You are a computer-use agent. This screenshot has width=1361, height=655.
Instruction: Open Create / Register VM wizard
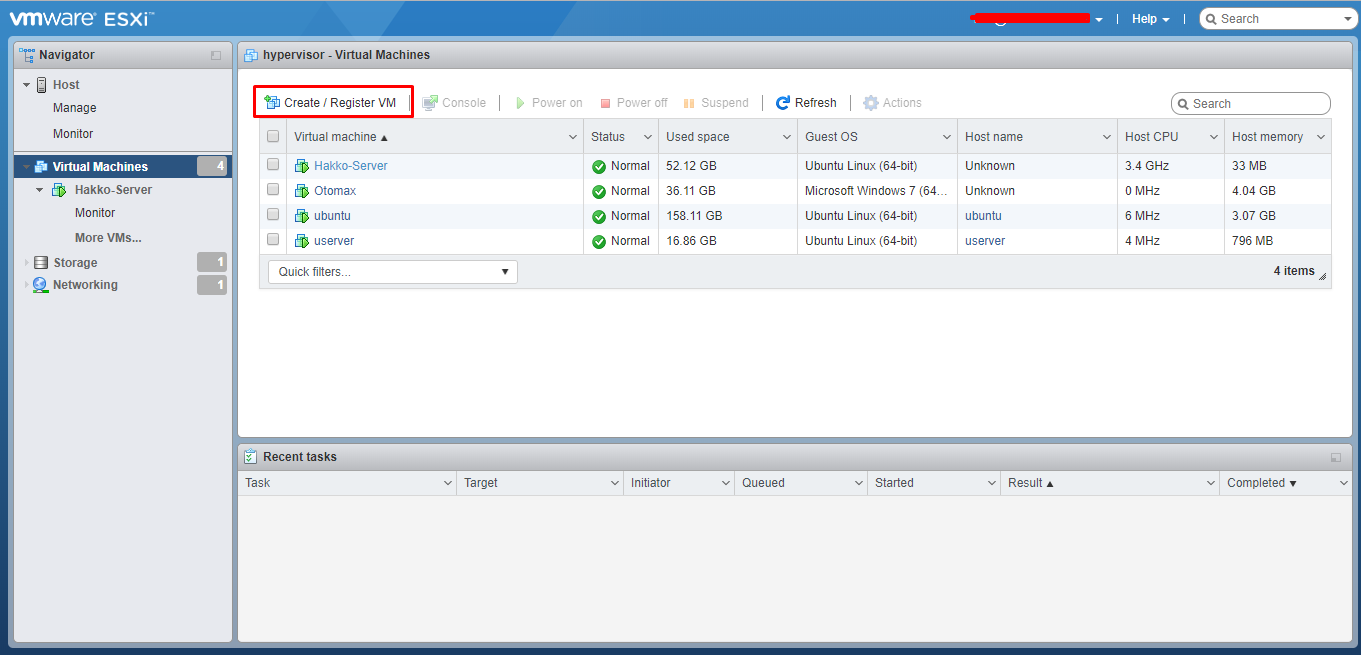pos(333,102)
